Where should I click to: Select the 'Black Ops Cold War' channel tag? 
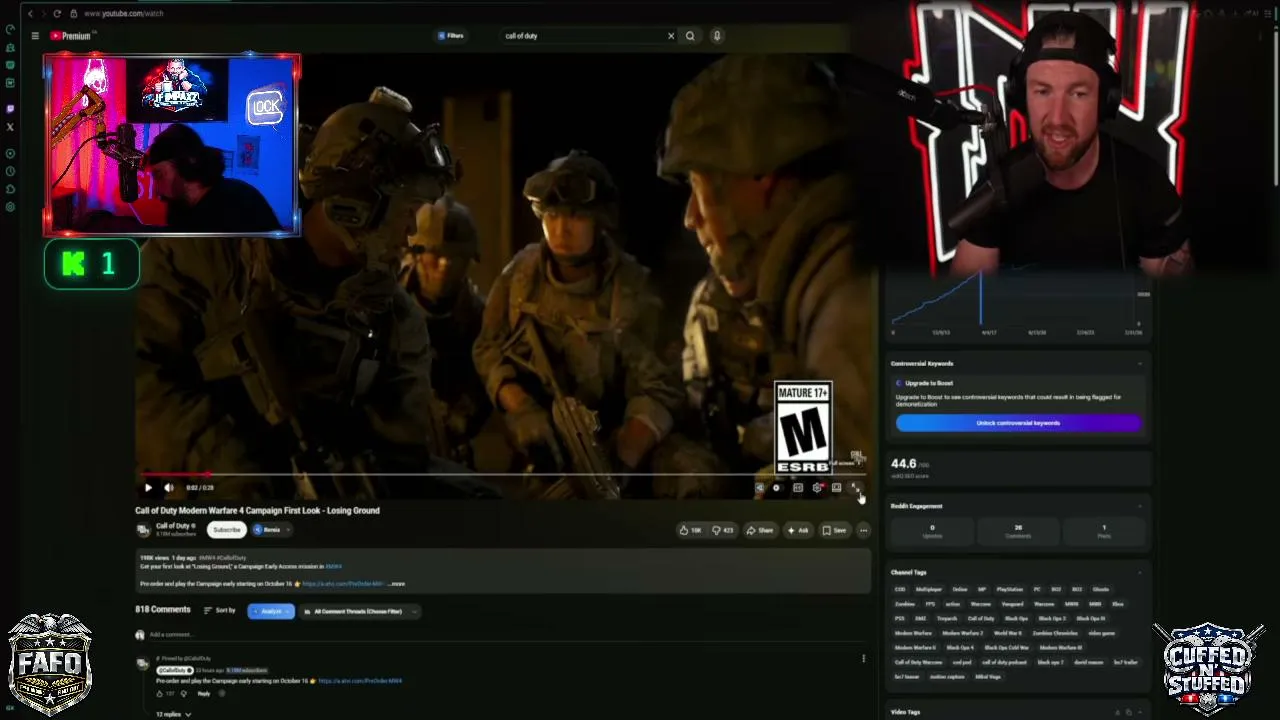pos(1006,648)
